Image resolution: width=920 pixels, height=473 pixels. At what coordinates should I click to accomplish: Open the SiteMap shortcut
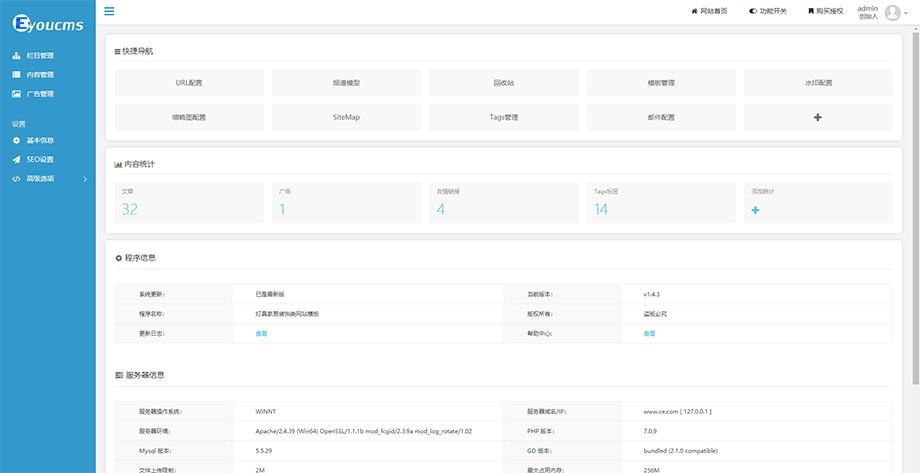click(x=346, y=117)
